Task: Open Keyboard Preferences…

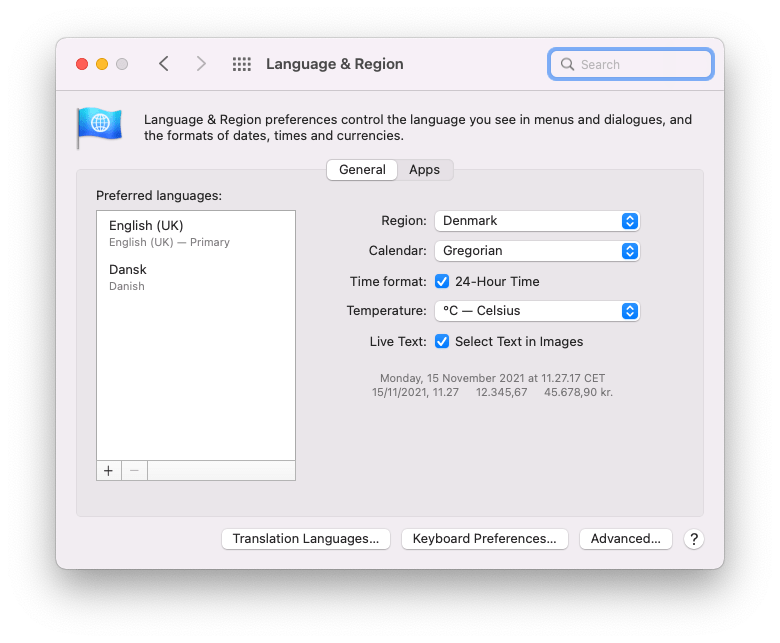Action: (x=485, y=539)
